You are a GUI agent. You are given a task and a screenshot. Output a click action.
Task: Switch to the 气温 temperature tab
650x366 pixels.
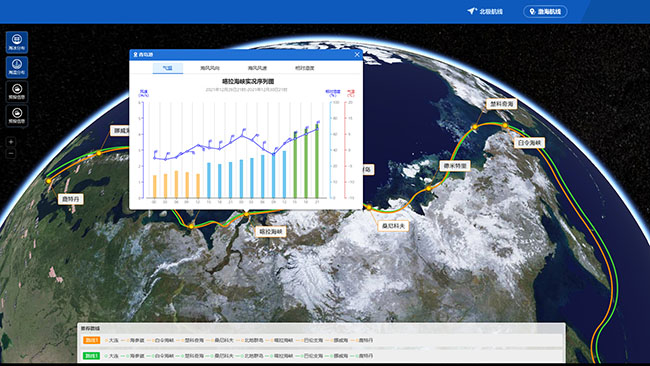tap(167, 68)
